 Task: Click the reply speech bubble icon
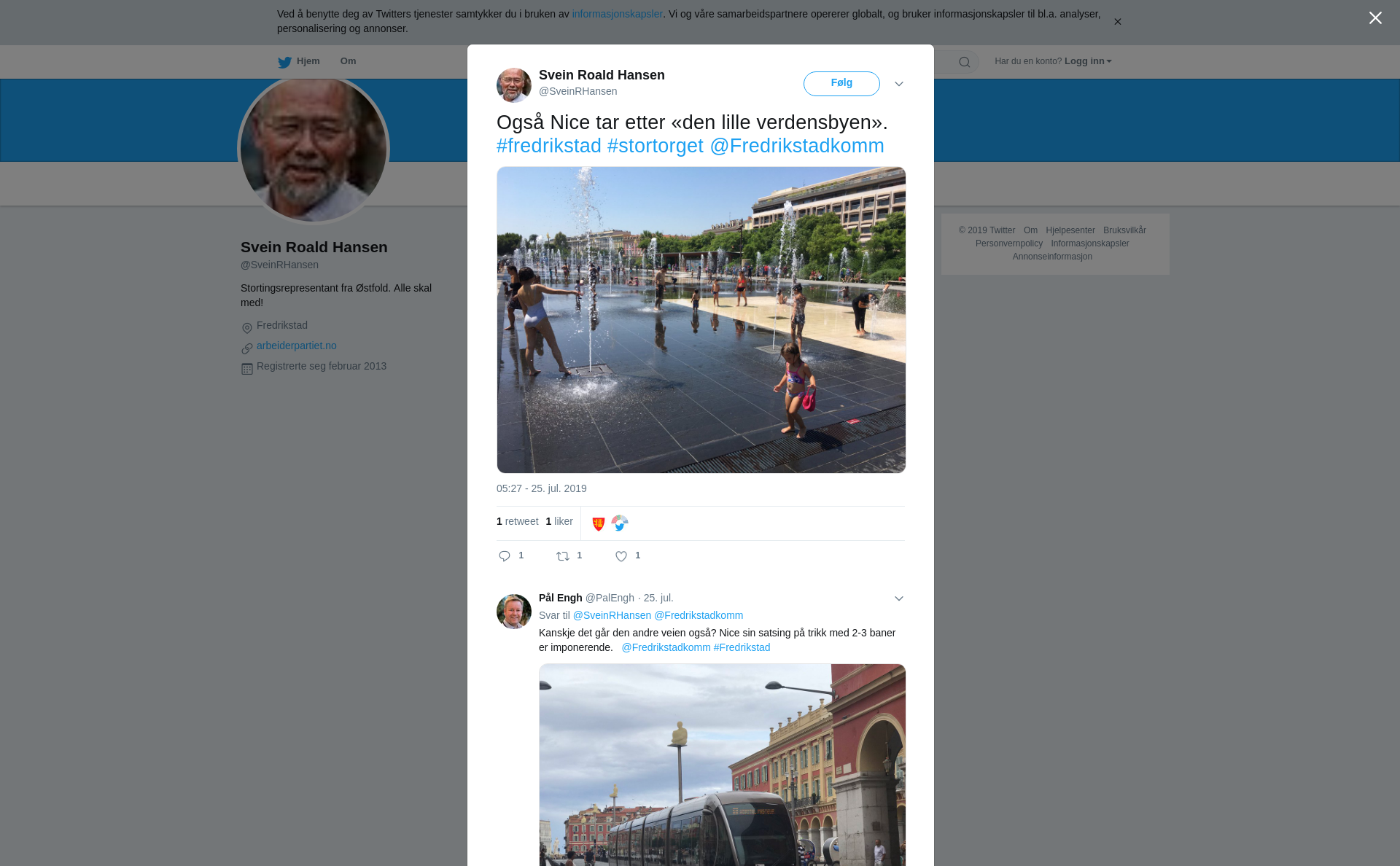pyautogui.click(x=505, y=556)
